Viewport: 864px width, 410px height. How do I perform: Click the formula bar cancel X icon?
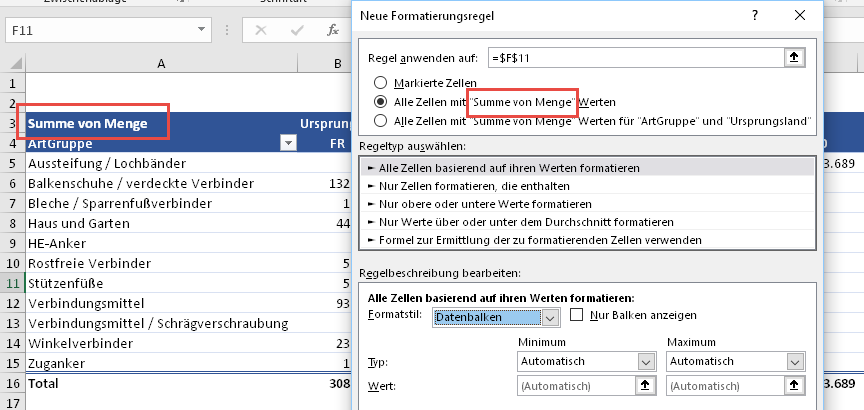click(x=261, y=30)
